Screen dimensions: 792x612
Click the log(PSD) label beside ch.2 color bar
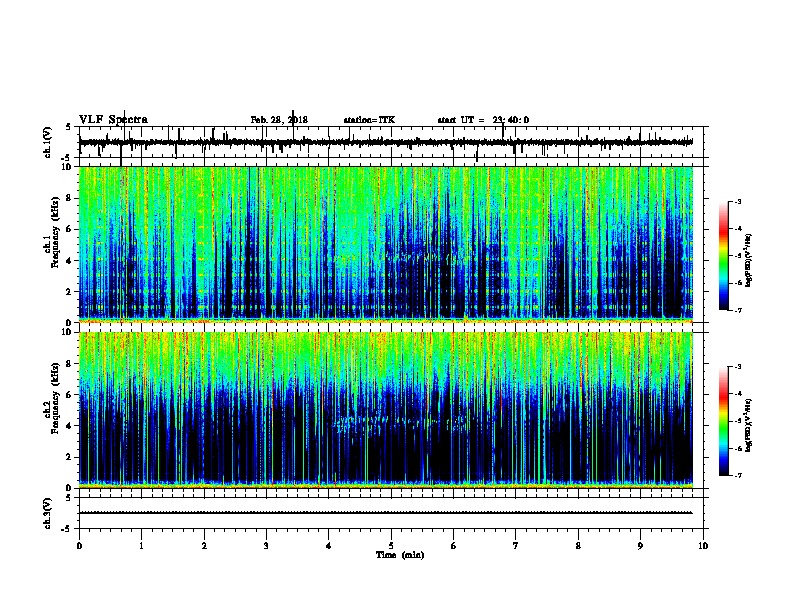click(749, 425)
